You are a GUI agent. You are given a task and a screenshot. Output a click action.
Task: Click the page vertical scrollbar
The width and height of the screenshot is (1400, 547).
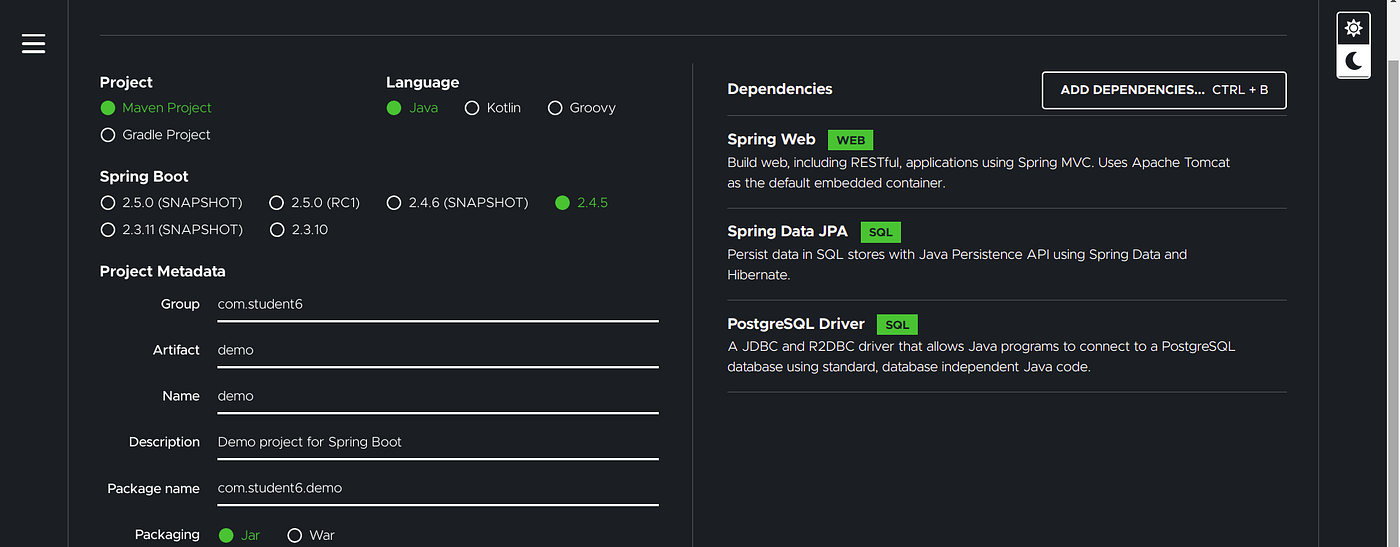click(1393, 273)
